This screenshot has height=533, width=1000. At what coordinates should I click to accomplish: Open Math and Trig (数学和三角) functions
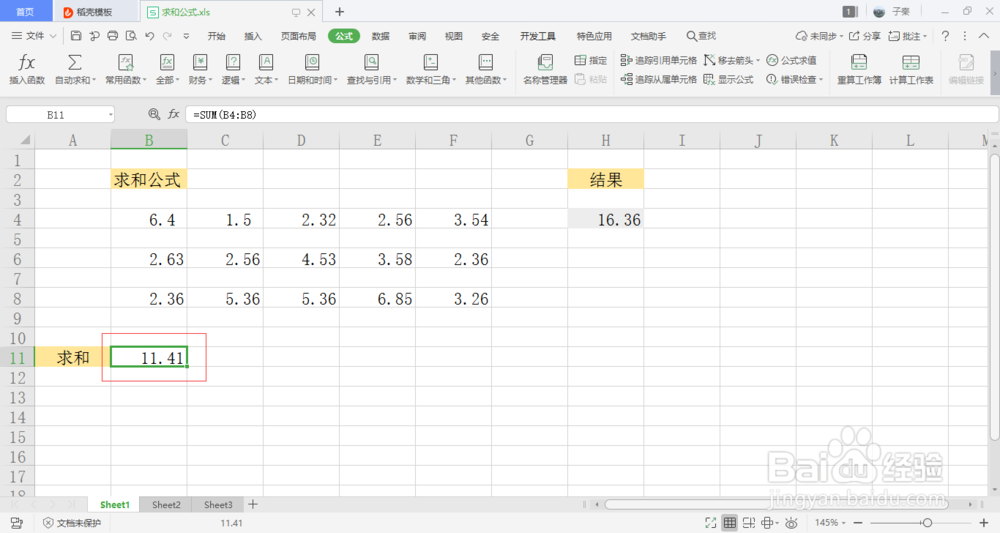(430, 69)
